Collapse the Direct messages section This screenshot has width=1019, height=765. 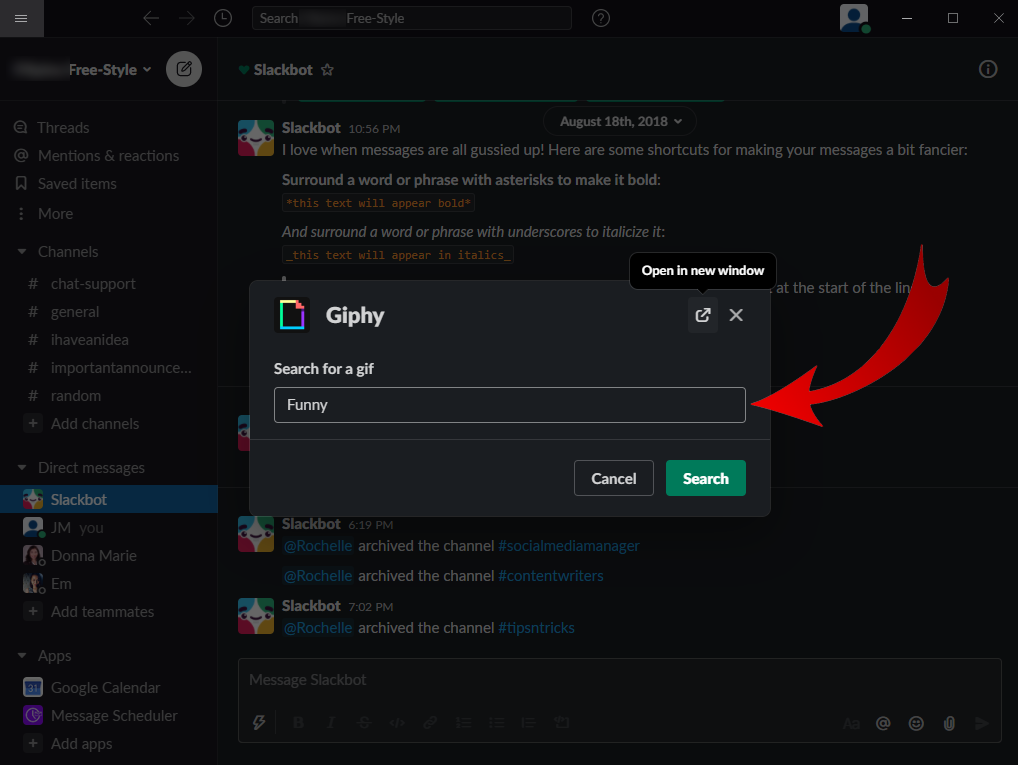(22, 467)
